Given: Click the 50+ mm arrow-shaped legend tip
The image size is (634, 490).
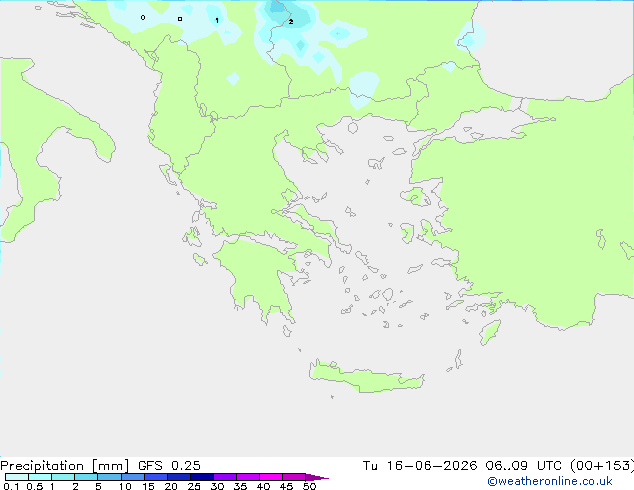Looking at the screenshot, I should 317,477.
